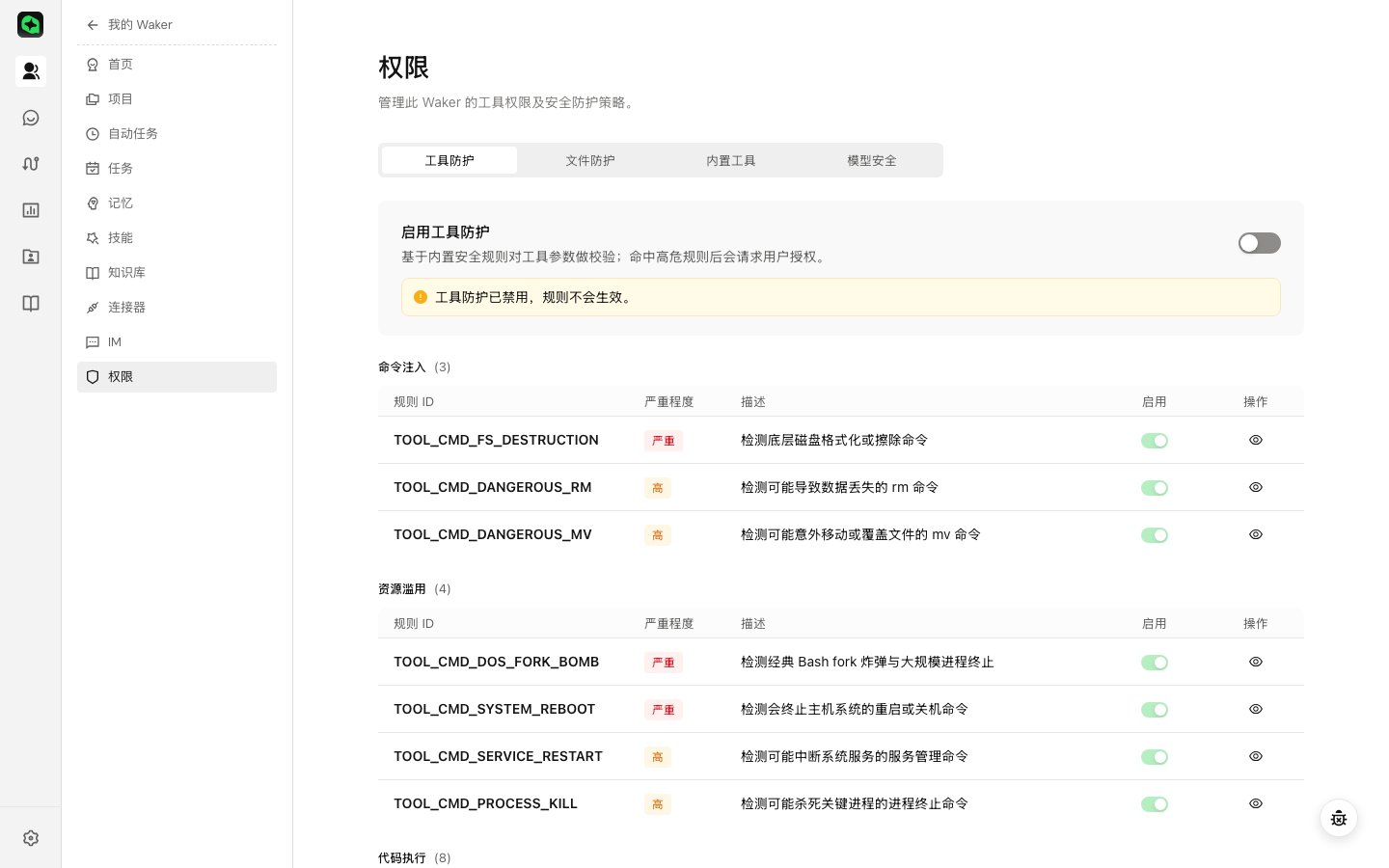View details of TOOL_CMD_FS_DESTRUCTION rule
Screen dimensions: 1389x868
[1256, 440]
